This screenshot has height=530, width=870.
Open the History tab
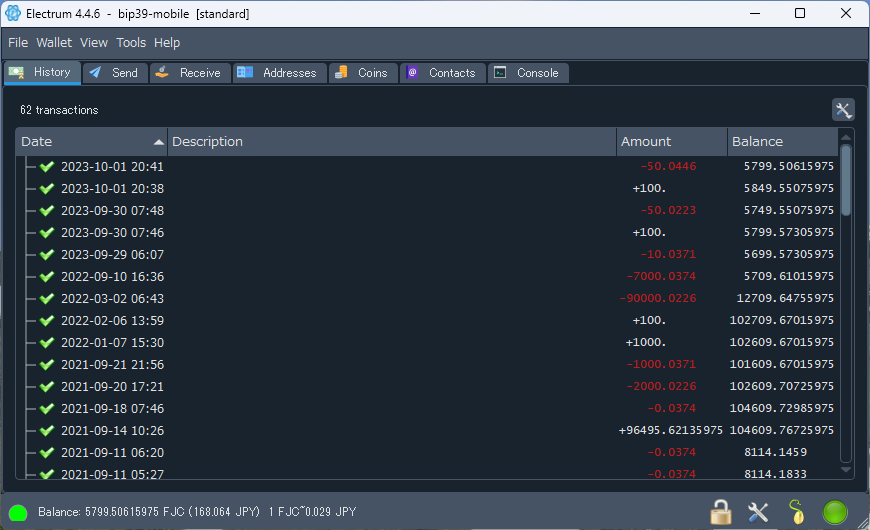click(x=43, y=72)
